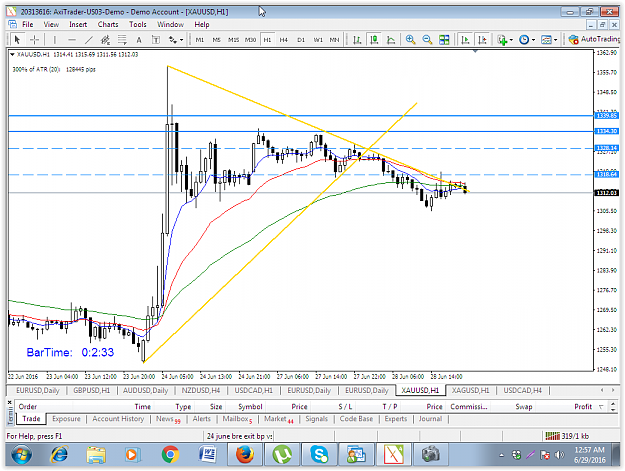The width and height of the screenshot is (625, 471).
Task: Switch to H4 timeframe
Action: coord(283,39)
